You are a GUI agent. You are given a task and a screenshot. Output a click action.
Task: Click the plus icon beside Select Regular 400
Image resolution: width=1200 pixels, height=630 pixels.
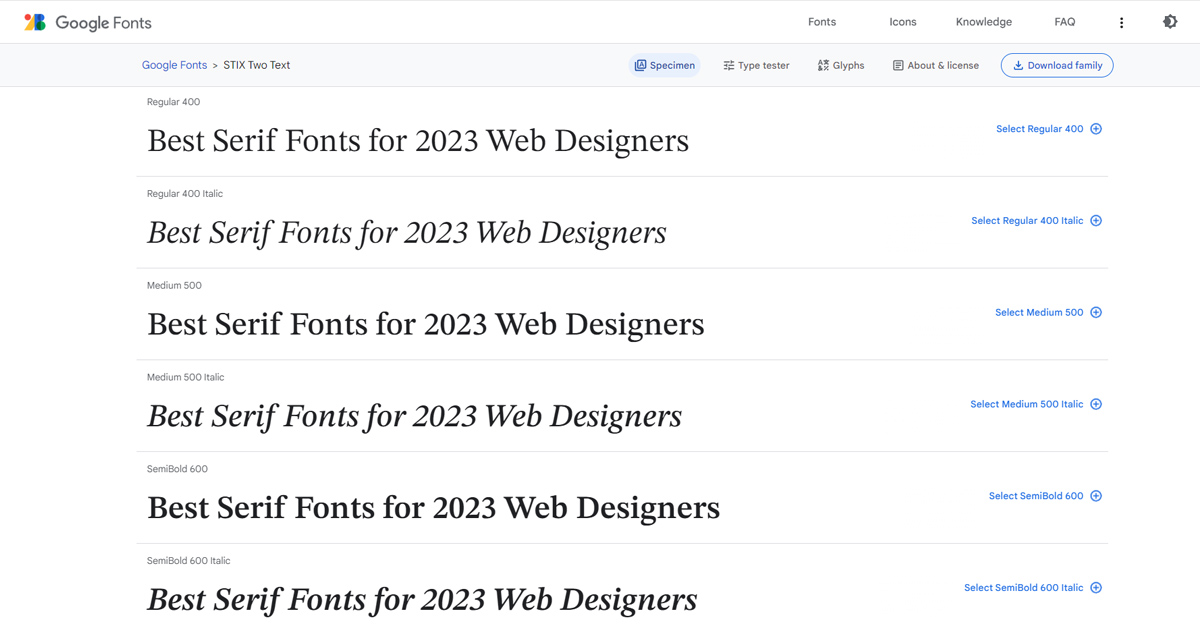[1096, 128]
